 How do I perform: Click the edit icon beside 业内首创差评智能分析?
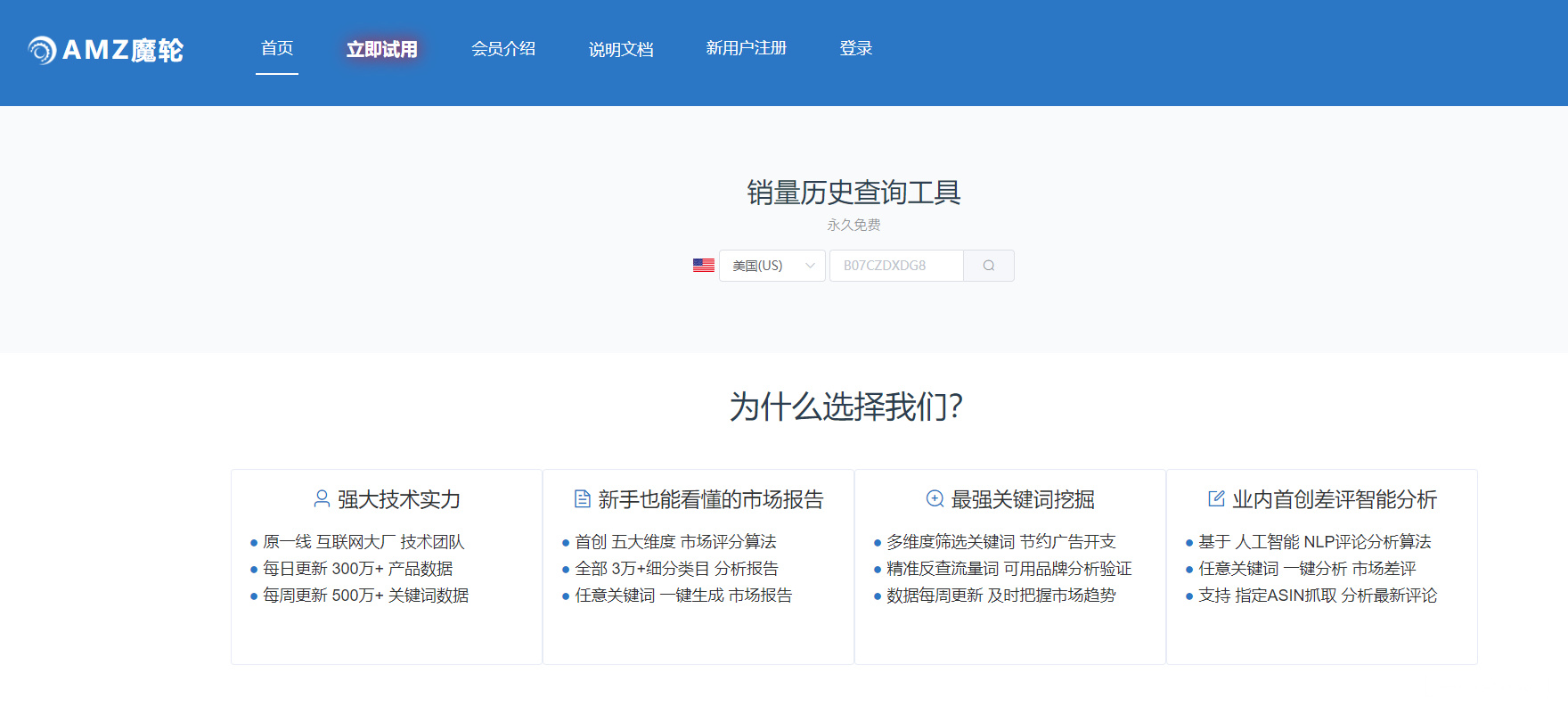click(x=1216, y=498)
